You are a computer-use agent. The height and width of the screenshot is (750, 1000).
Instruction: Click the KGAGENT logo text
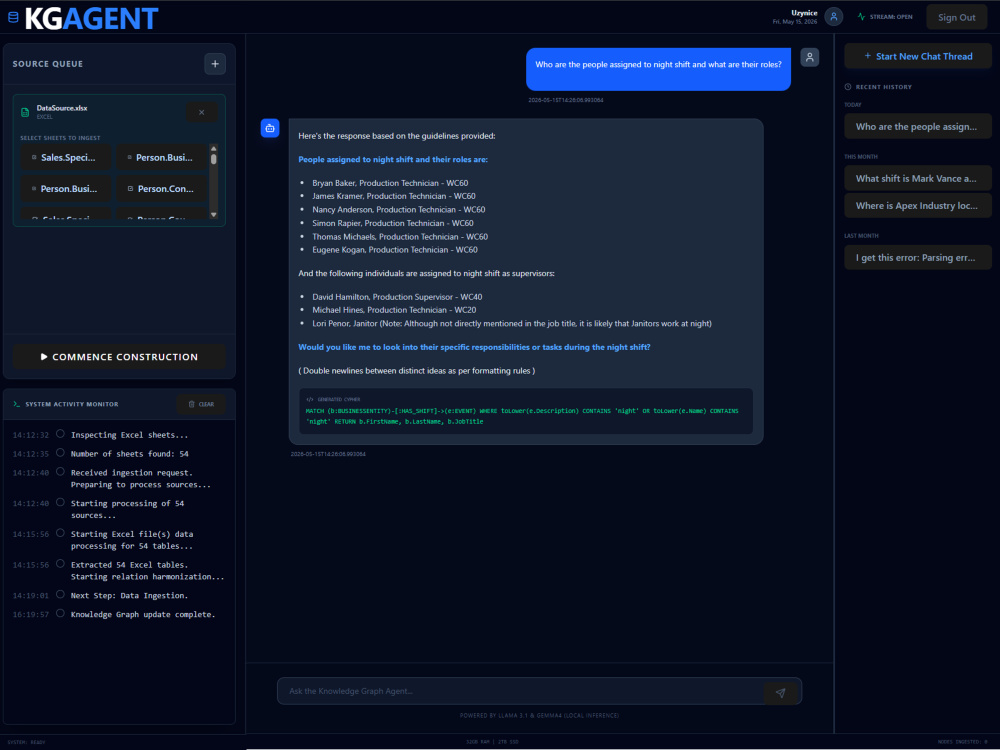pos(91,18)
